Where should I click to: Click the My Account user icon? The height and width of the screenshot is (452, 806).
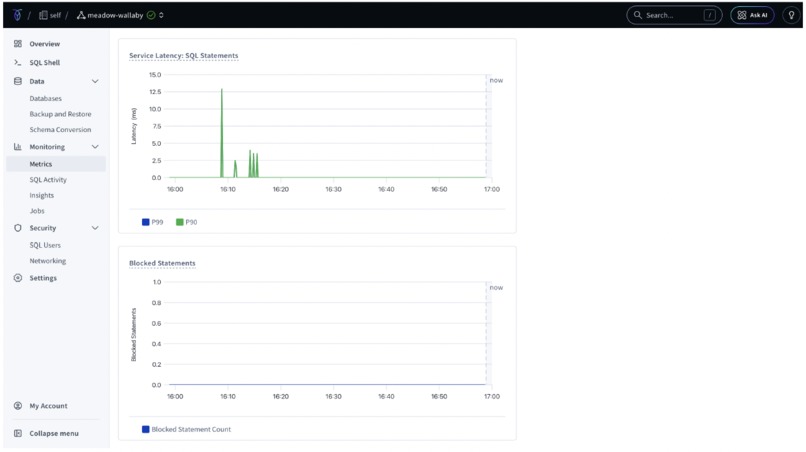pos(18,406)
